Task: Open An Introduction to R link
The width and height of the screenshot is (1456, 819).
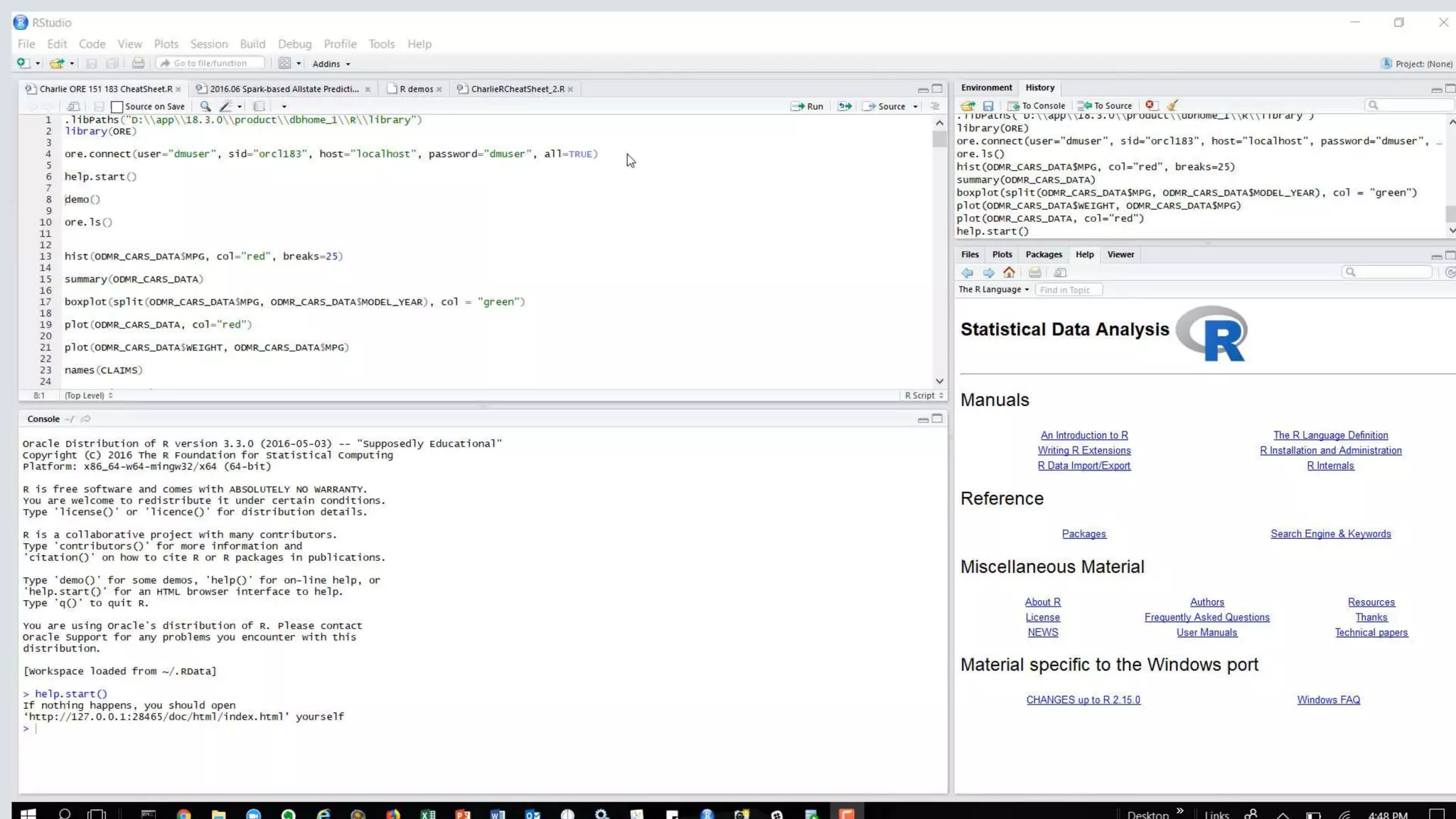Action: click(x=1083, y=435)
